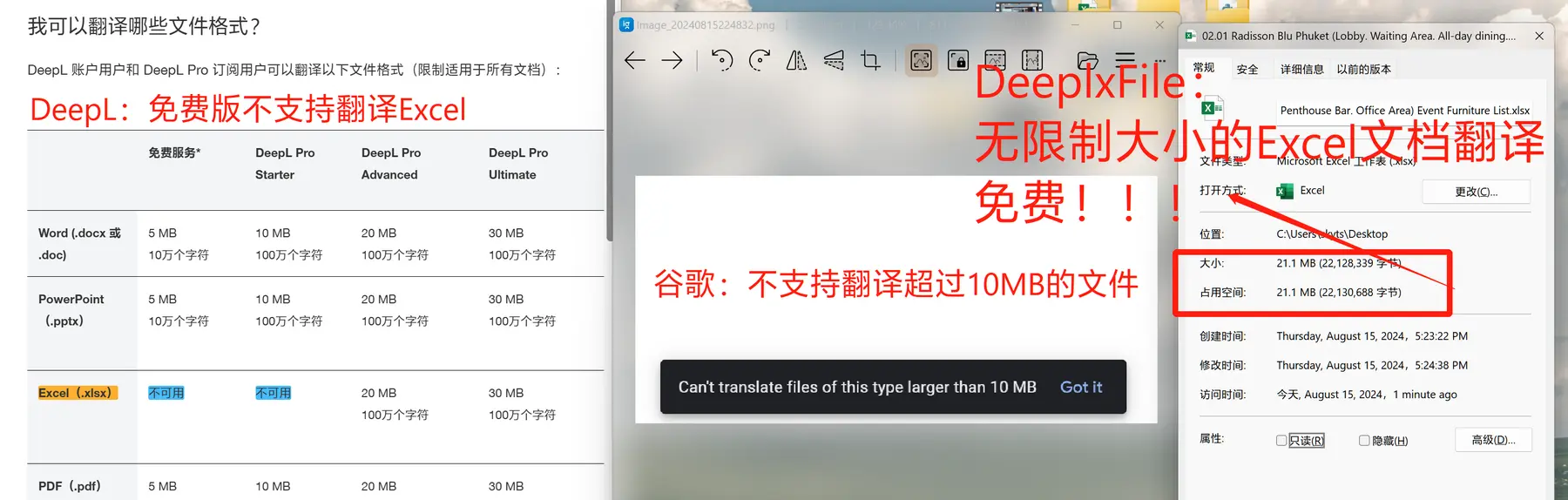Select fit-to-width scaling icon

click(x=995, y=60)
